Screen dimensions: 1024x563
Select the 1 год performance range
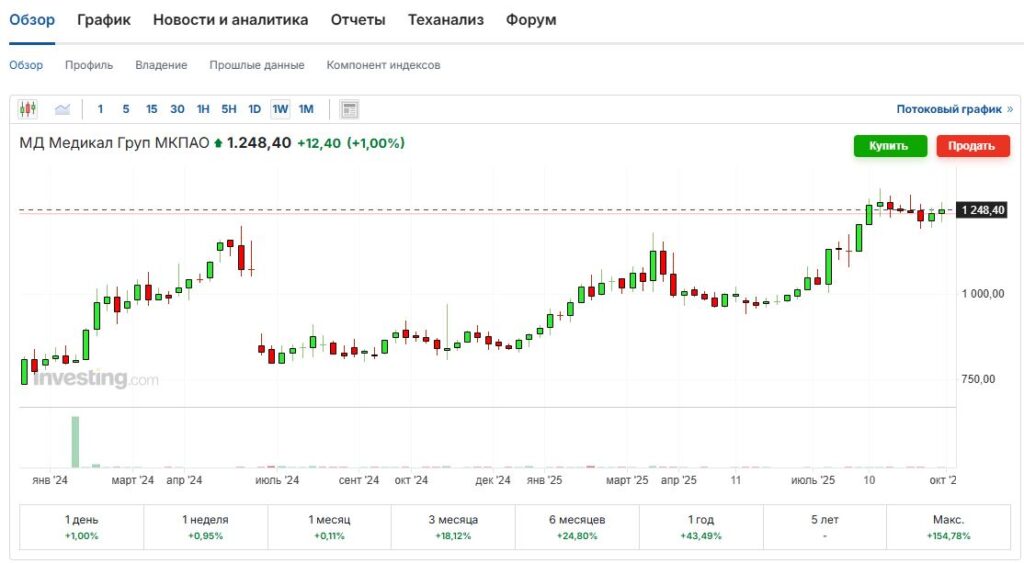pos(700,527)
